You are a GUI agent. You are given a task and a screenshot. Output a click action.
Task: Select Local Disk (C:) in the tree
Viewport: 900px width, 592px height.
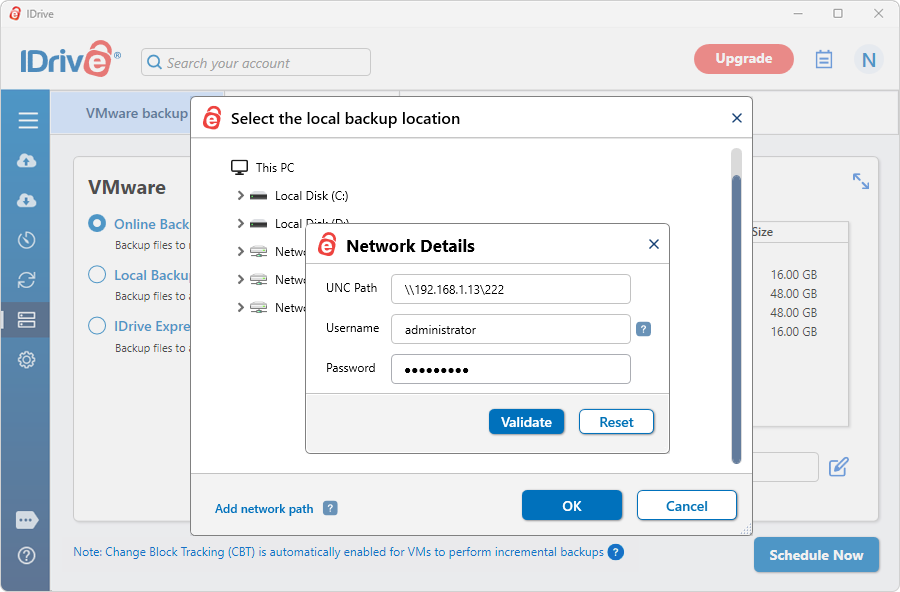[x=312, y=196]
